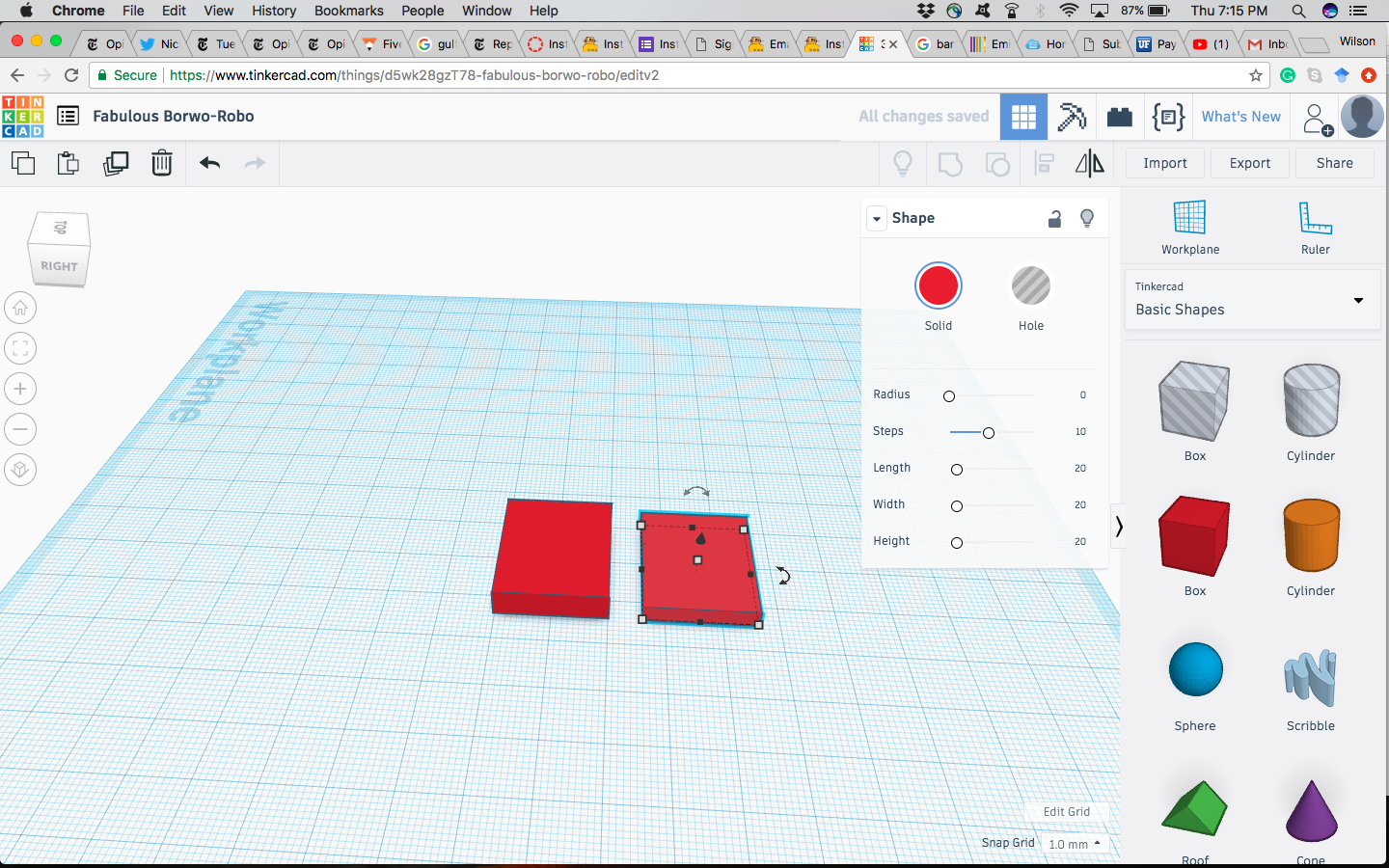Click the Mirror flip icon
1389x868 pixels.
pos(1090,164)
